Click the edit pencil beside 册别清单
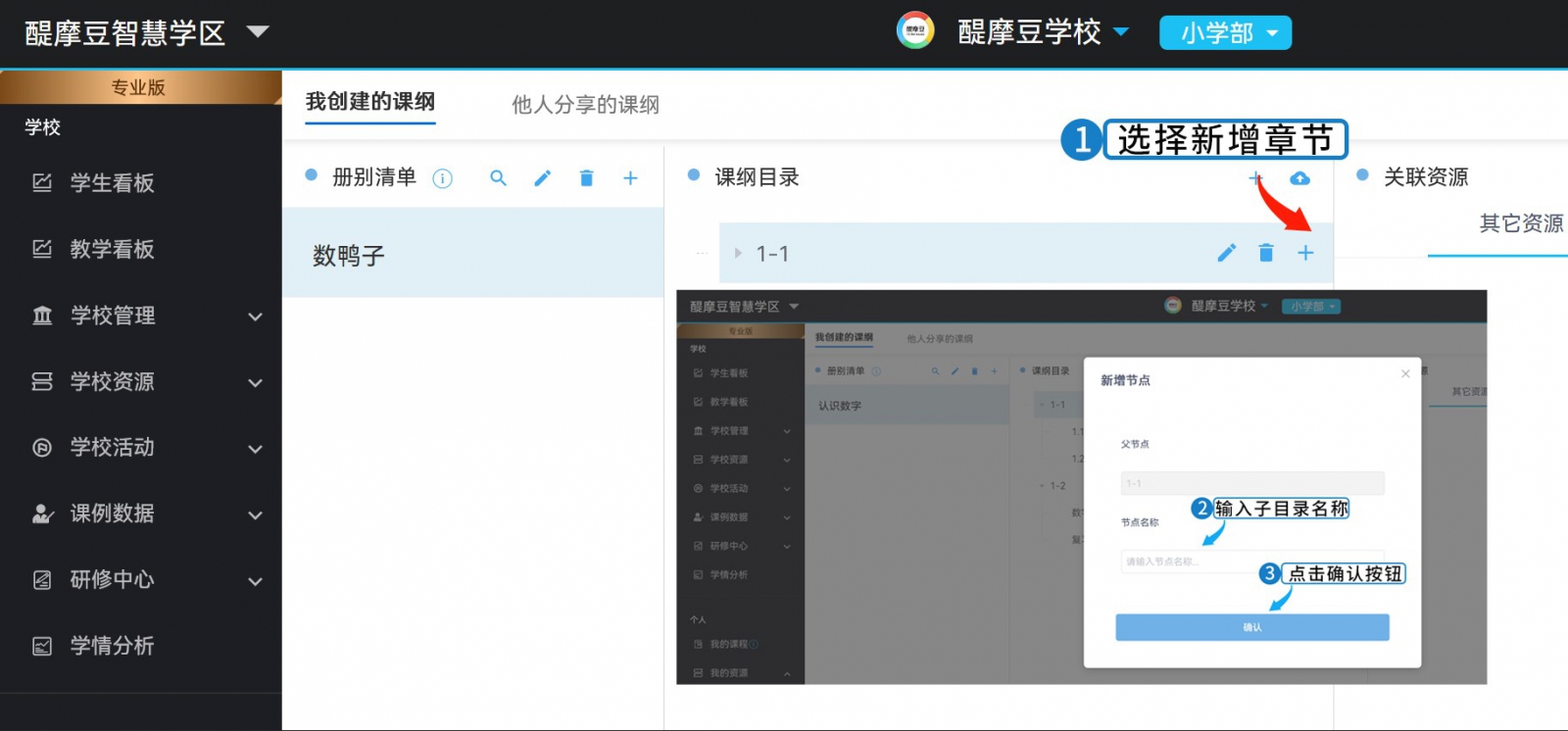The image size is (1568, 731). click(542, 178)
